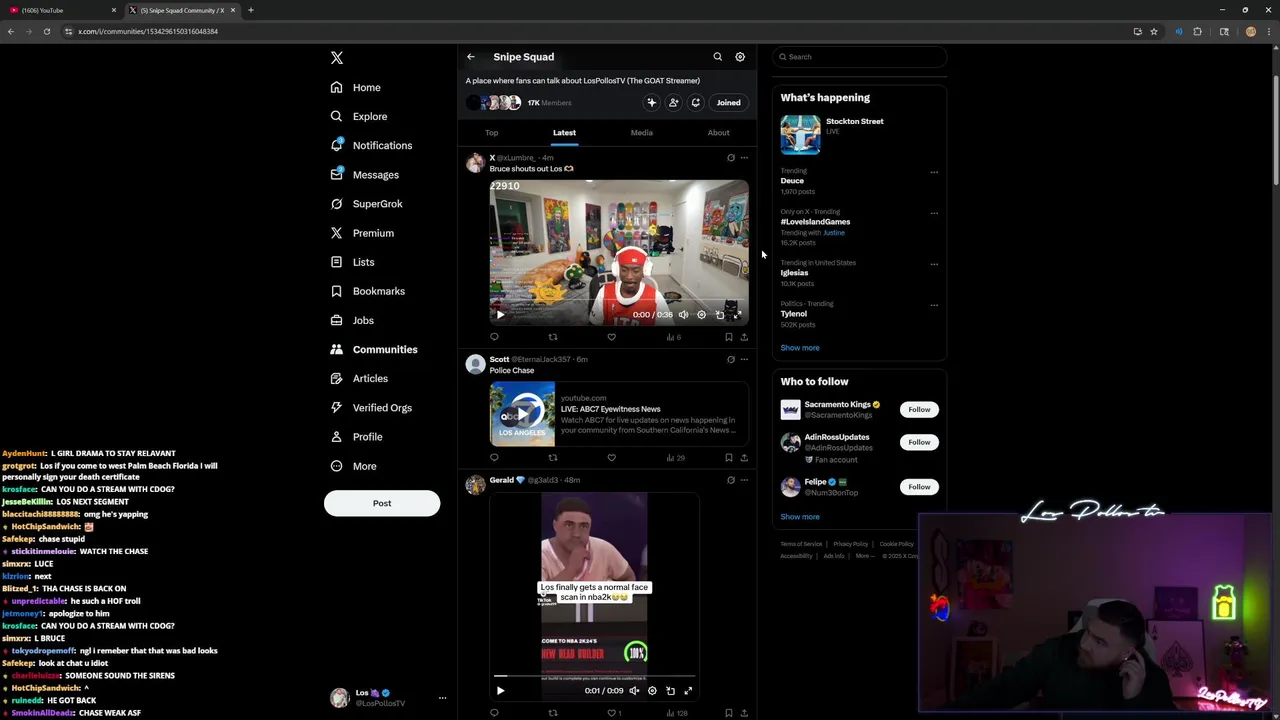
Task: Follow Sacramento Kings
Action: click(x=919, y=409)
